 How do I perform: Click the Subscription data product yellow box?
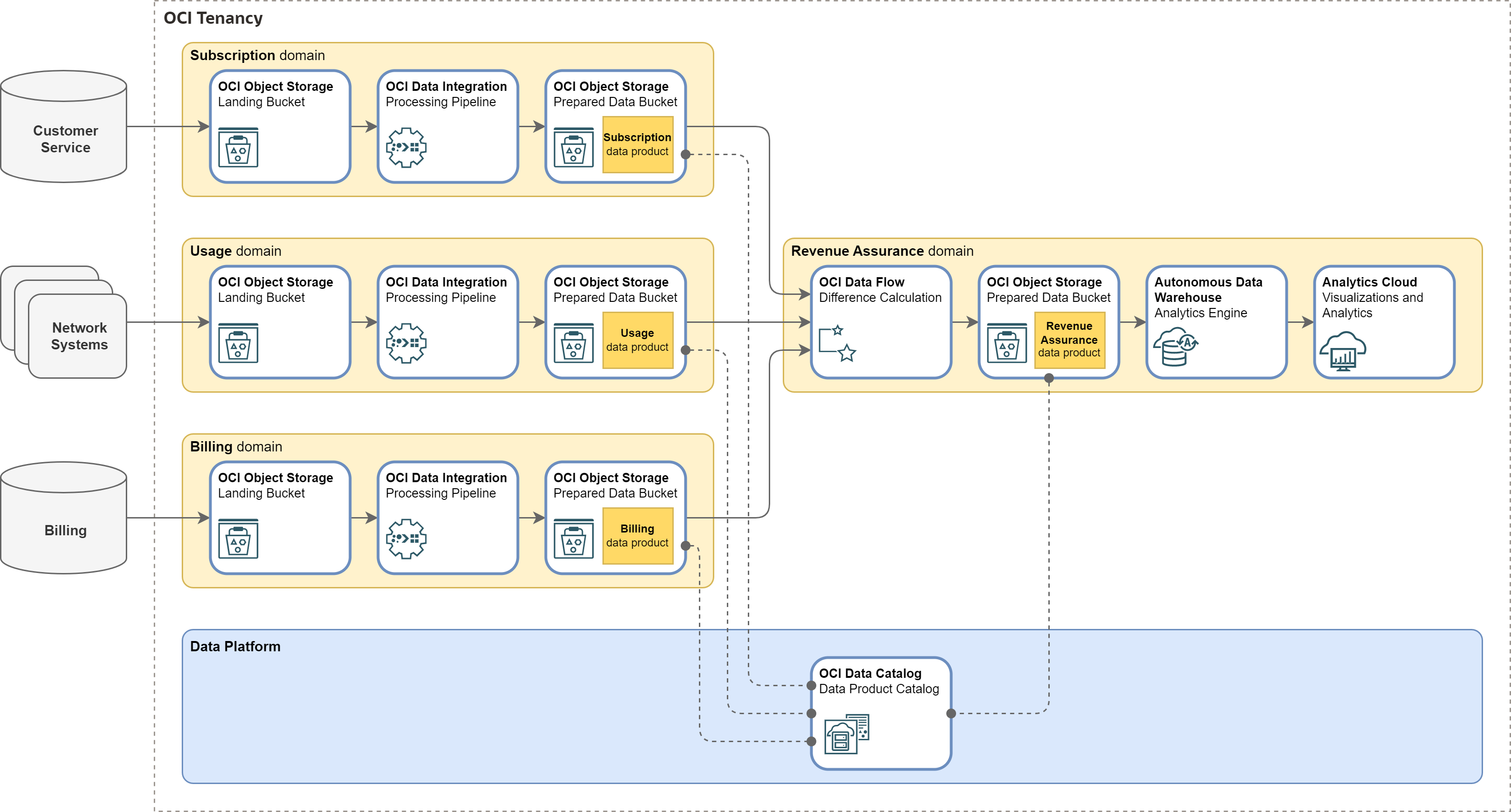click(x=637, y=144)
